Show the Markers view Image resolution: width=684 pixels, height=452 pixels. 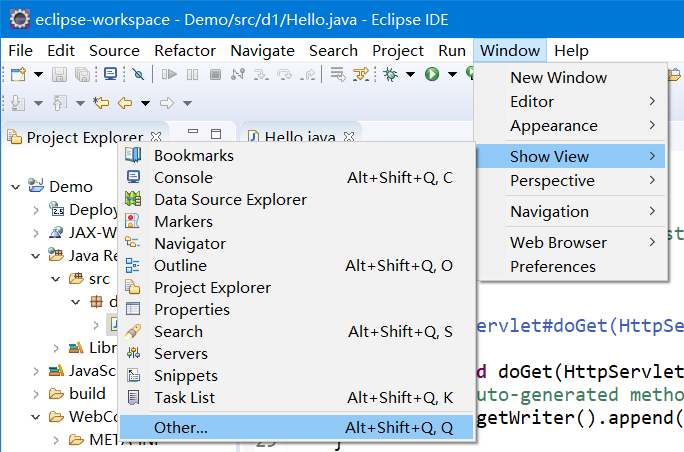(x=297, y=222)
